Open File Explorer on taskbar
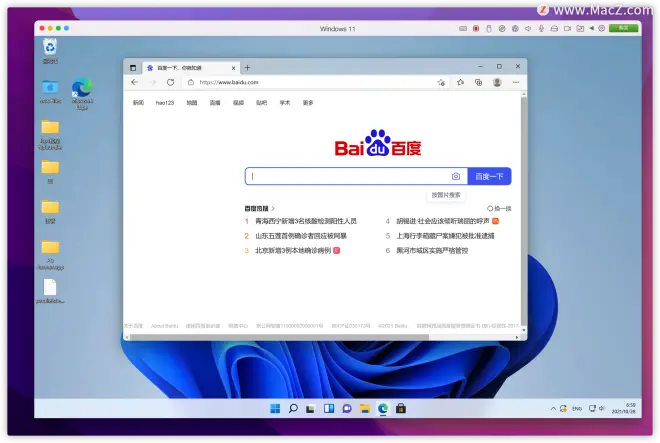 (x=365, y=408)
